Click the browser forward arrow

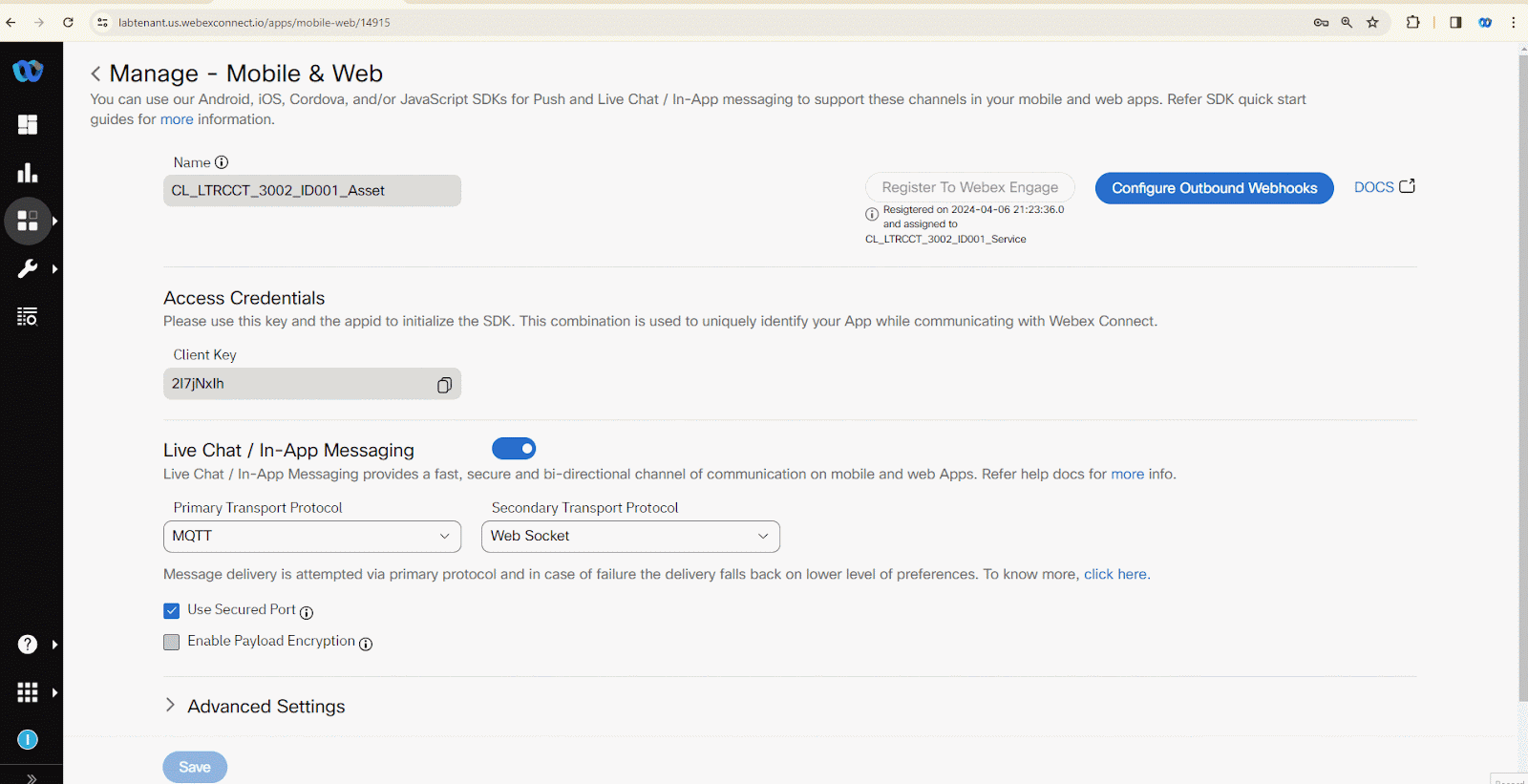point(39,22)
